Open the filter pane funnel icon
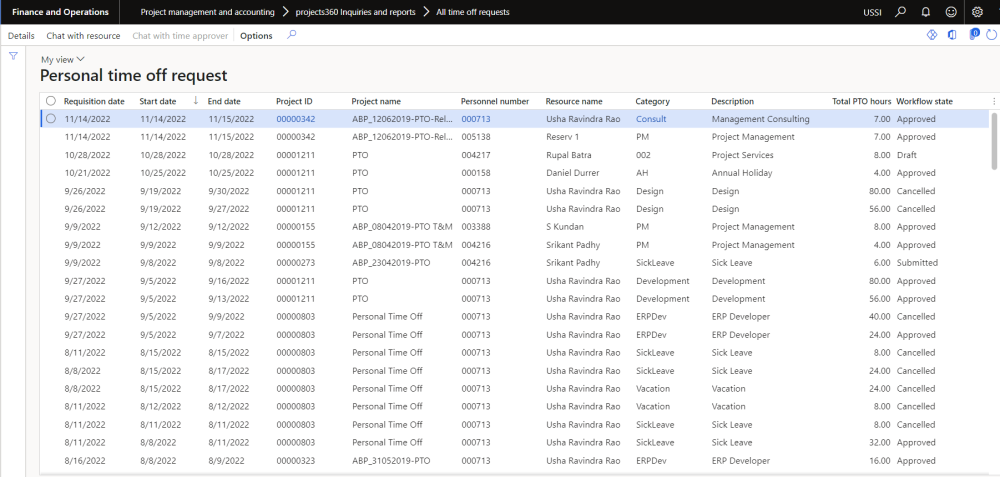The image size is (1000, 477). point(14,56)
